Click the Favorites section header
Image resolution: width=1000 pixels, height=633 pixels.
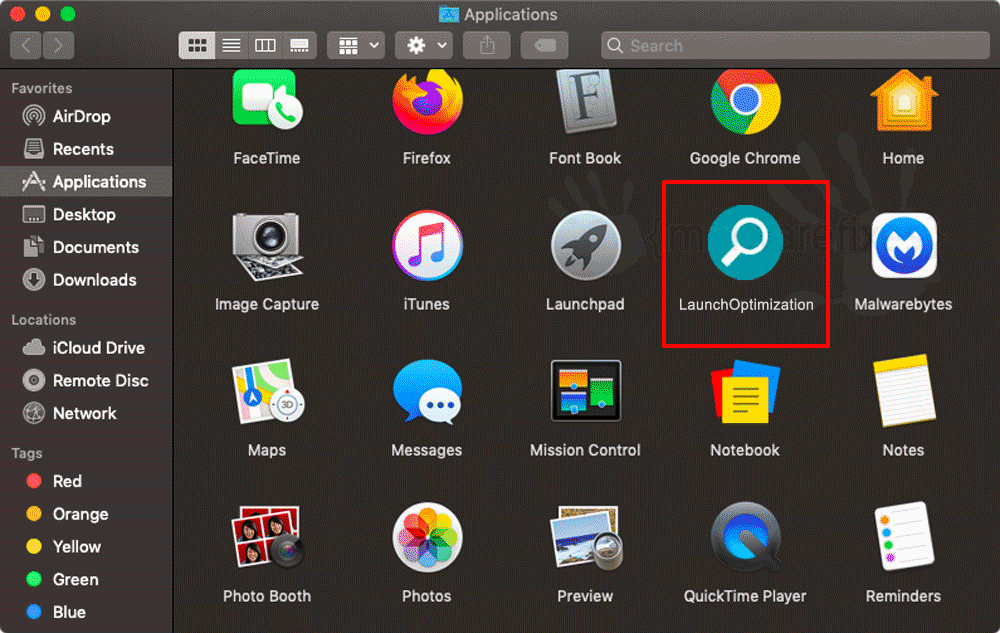tap(41, 89)
